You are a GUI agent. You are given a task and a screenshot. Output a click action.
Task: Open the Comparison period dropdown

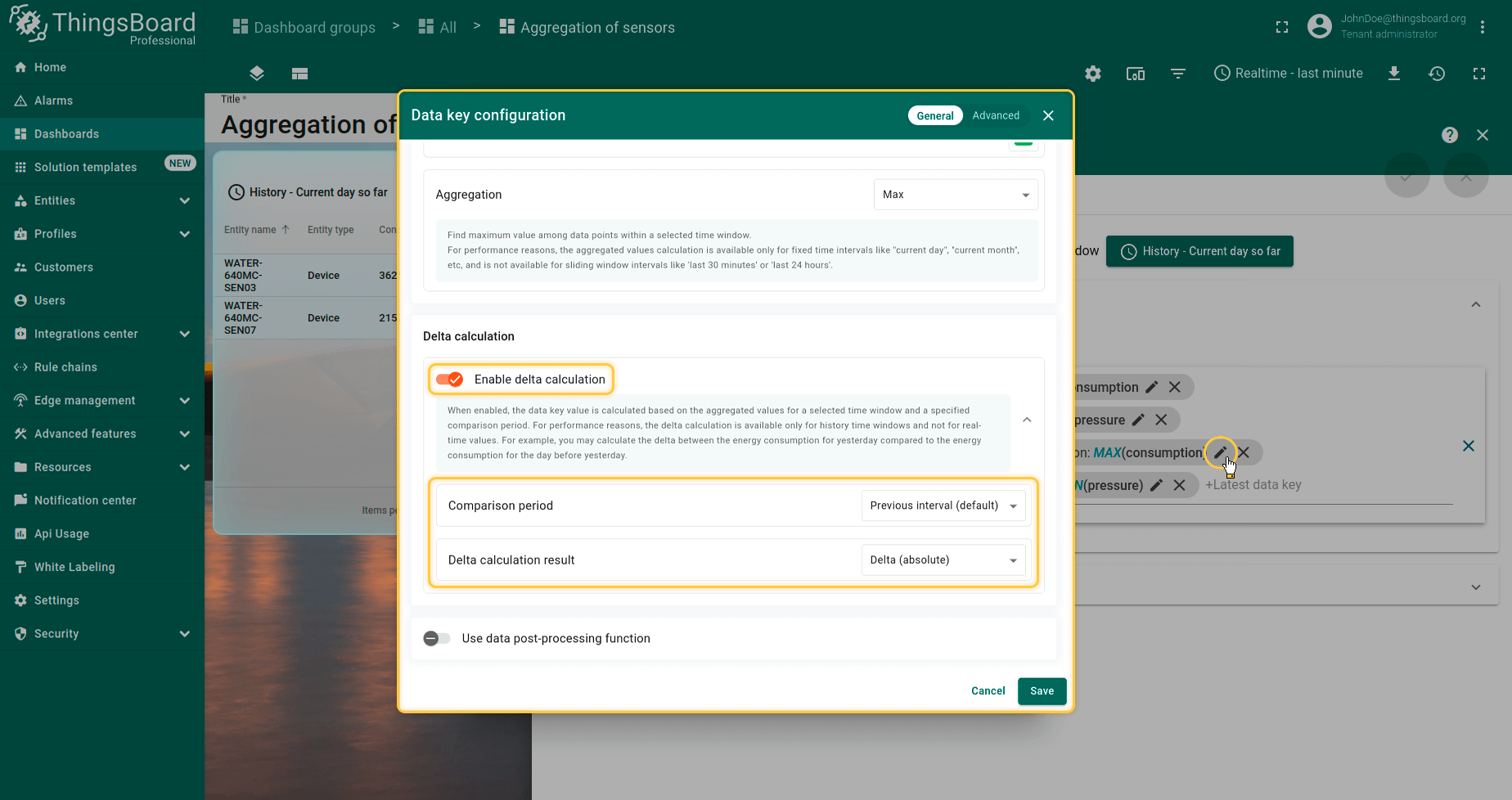click(943, 506)
